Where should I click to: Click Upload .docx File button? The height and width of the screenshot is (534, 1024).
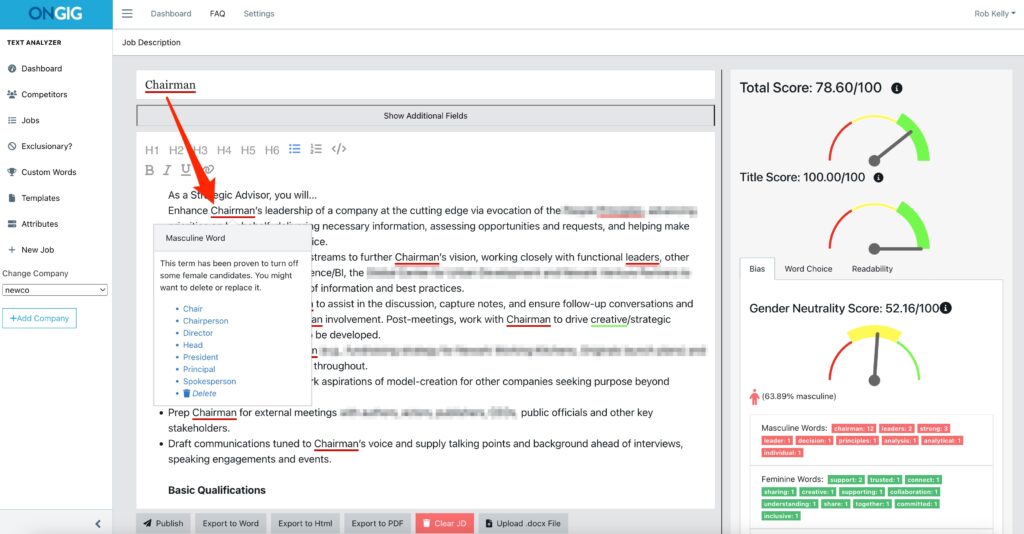pos(523,524)
